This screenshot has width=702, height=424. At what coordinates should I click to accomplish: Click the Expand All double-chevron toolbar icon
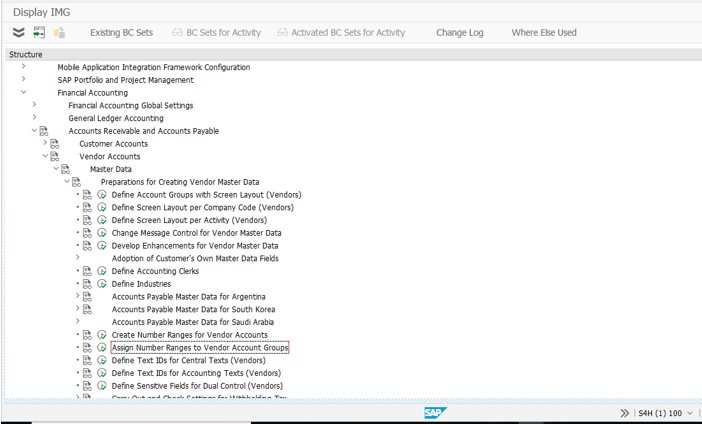click(18, 32)
